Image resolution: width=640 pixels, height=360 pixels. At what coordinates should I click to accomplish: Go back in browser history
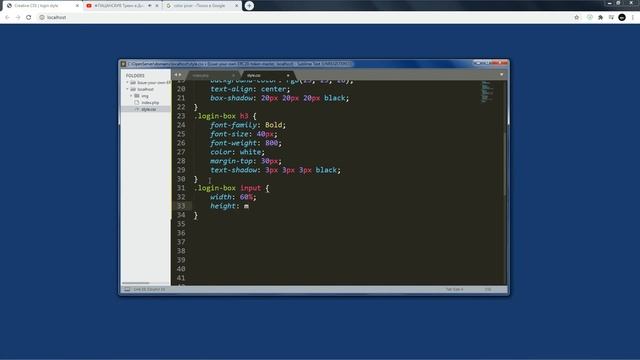tap(7, 17)
